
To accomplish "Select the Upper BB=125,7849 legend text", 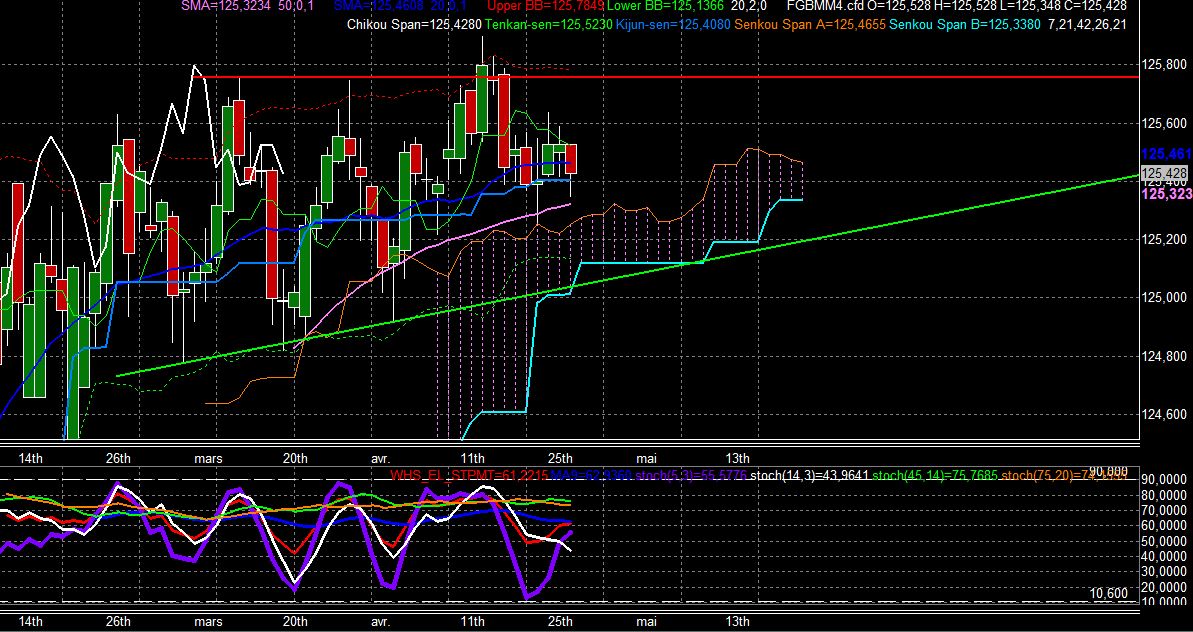I will tap(546, 6).
